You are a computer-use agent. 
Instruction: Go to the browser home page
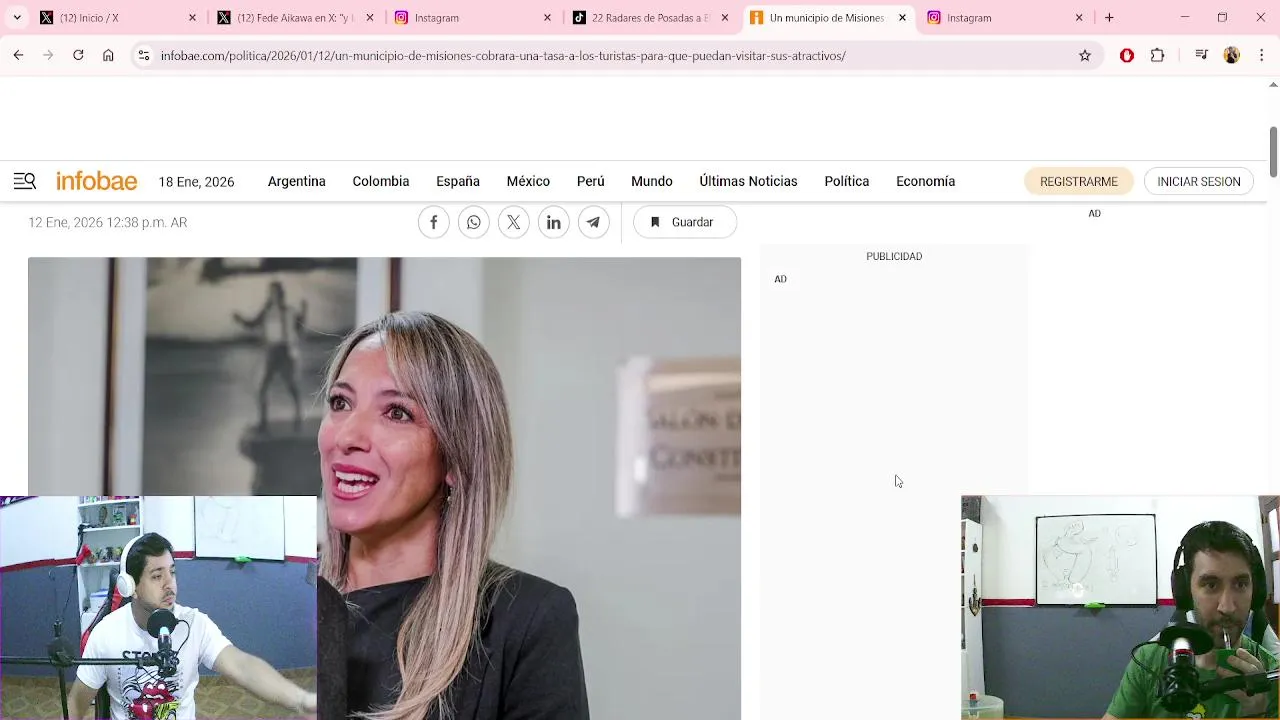[x=108, y=56]
